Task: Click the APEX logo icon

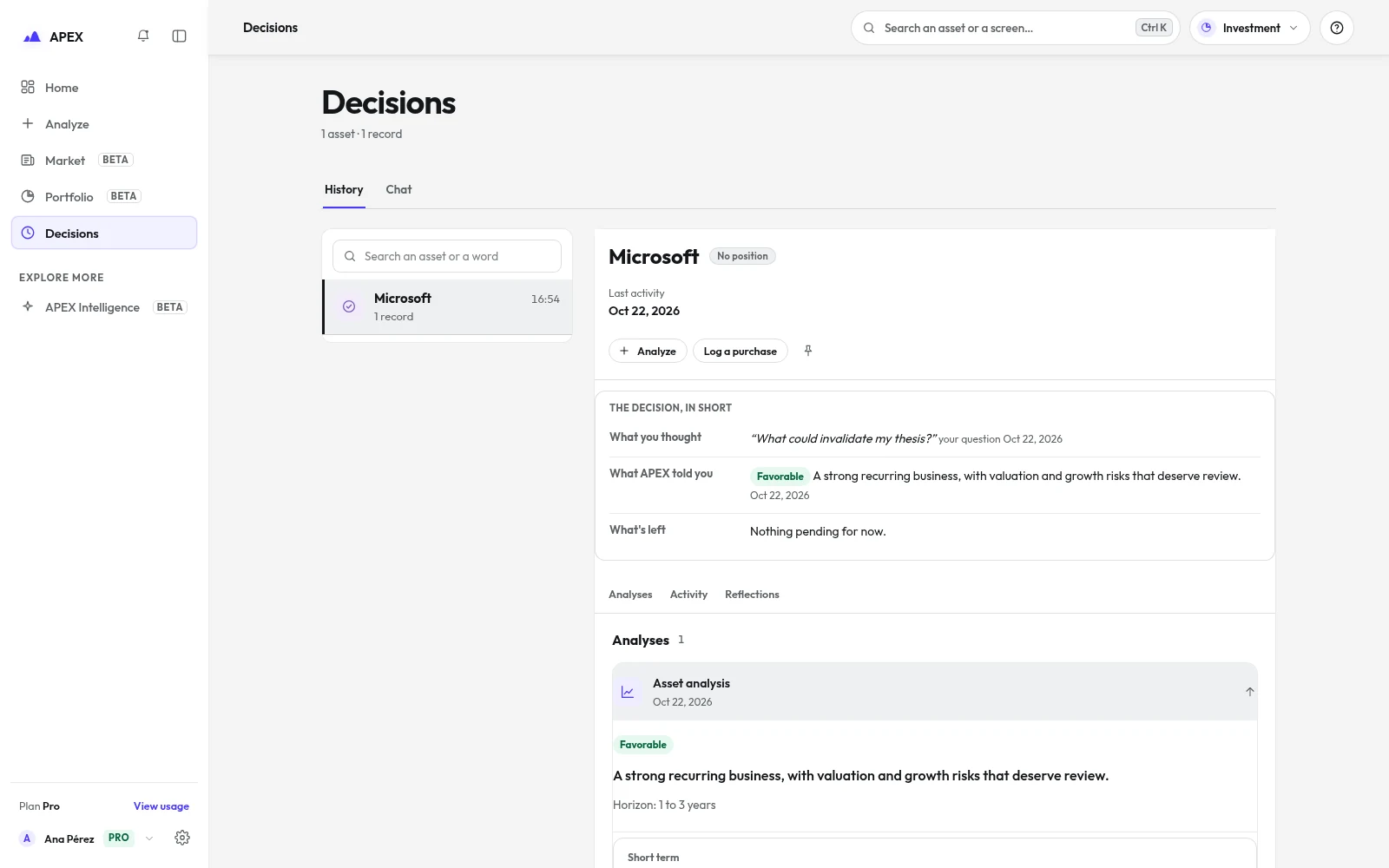Action: pos(32,36)
